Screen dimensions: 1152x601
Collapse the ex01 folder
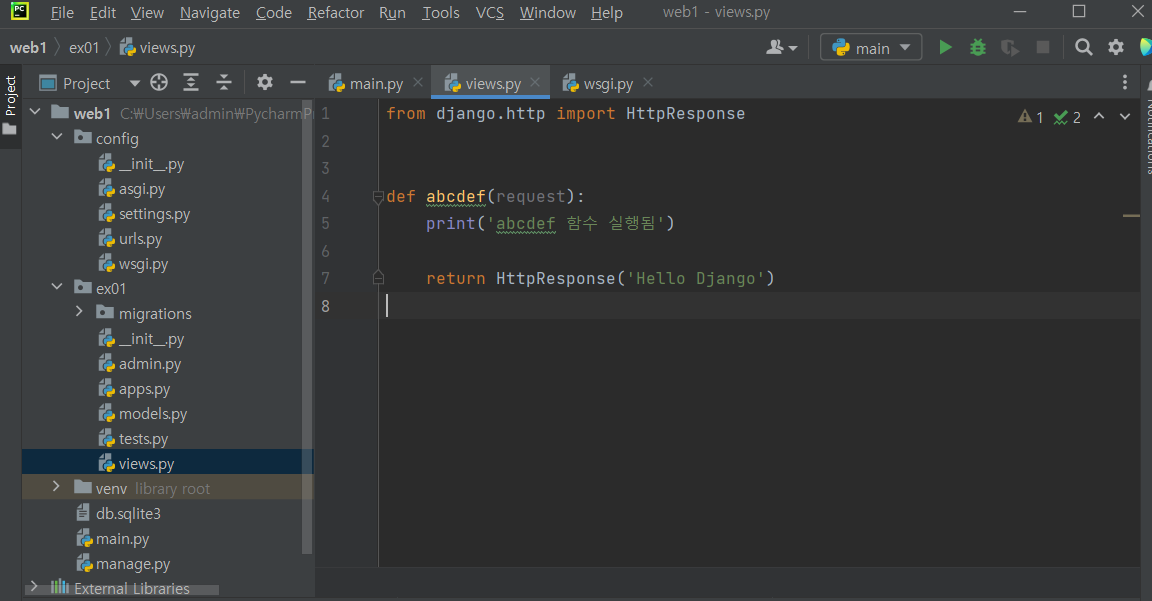[57, 287]
